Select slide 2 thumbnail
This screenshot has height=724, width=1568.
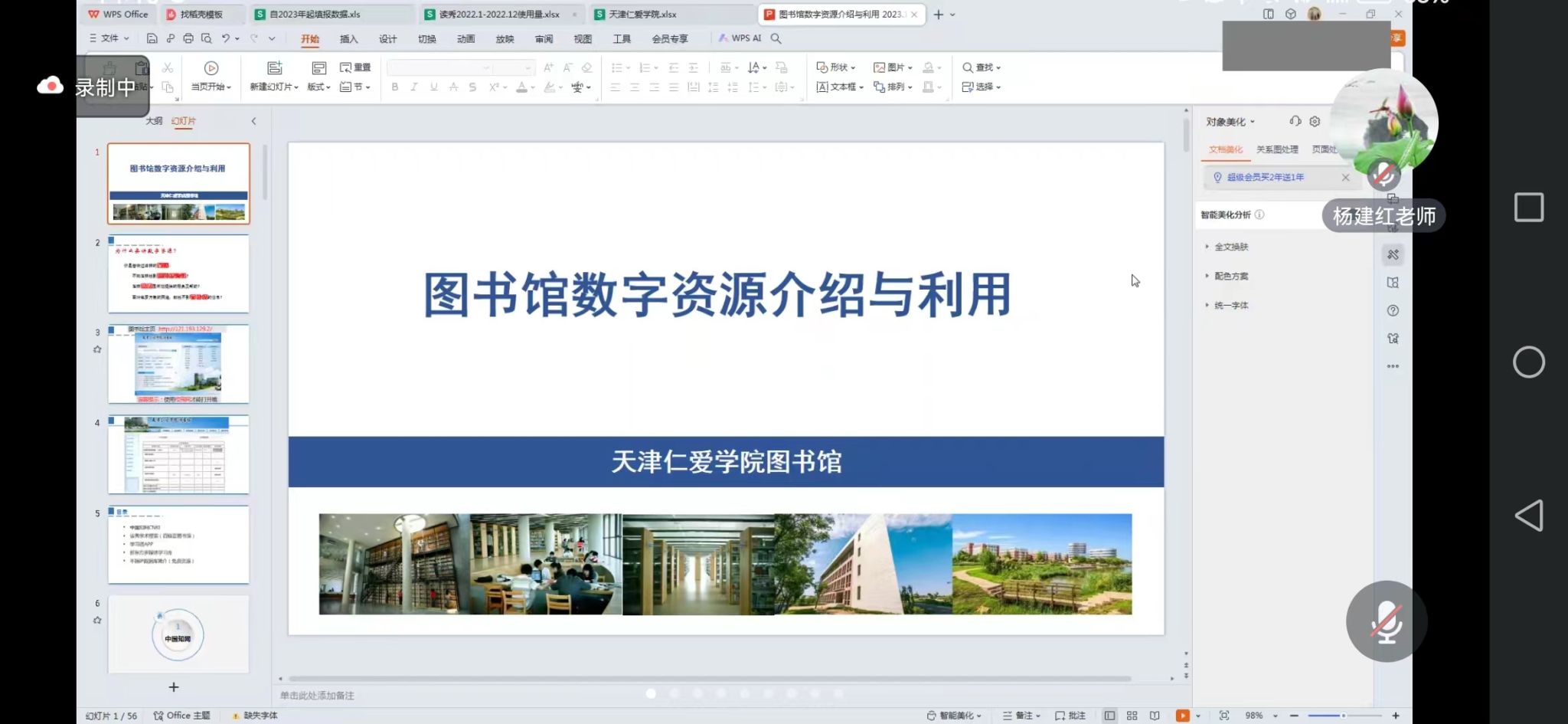(178, 274)
